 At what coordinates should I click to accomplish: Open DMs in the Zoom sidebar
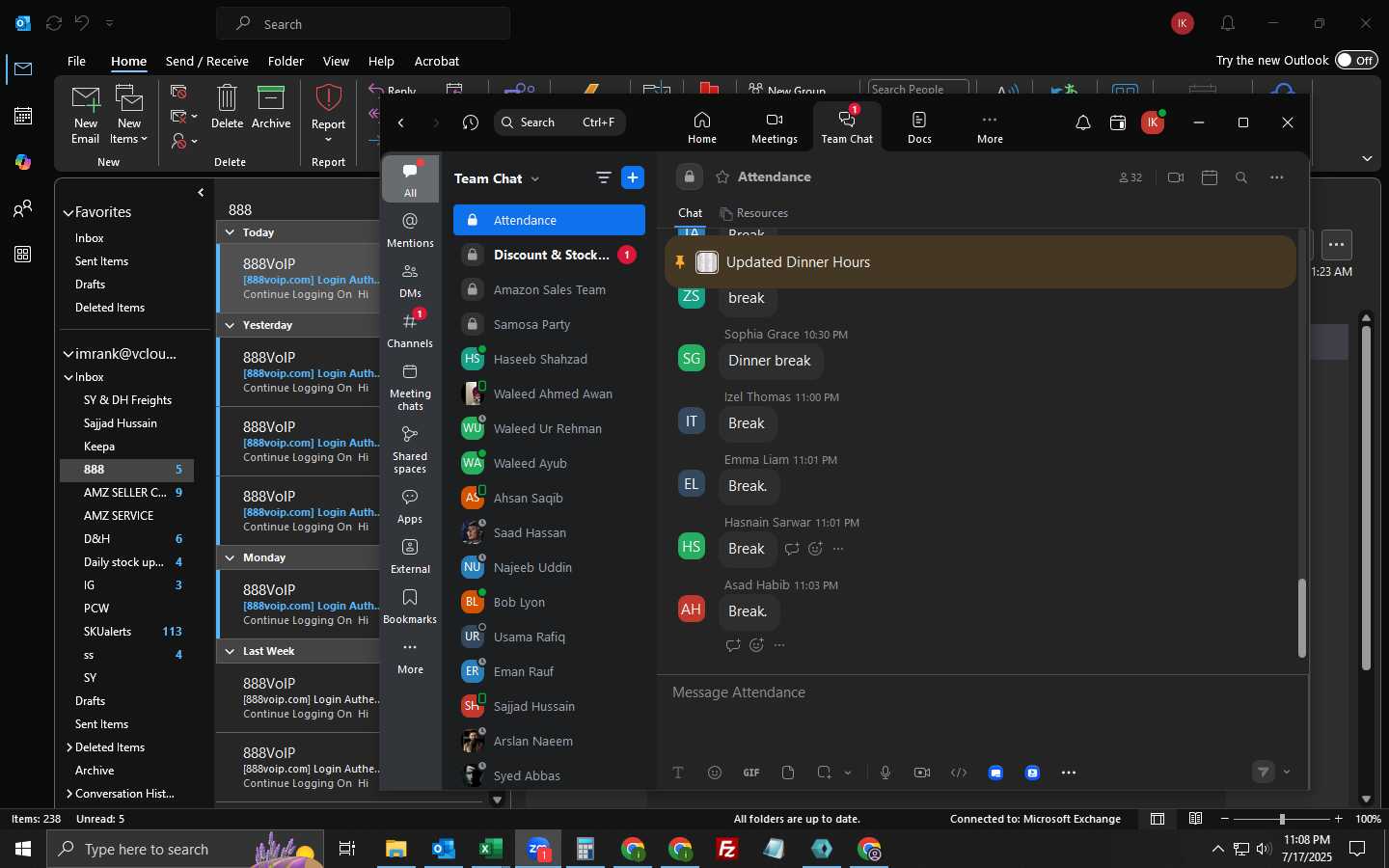click(x=410, y=281)
